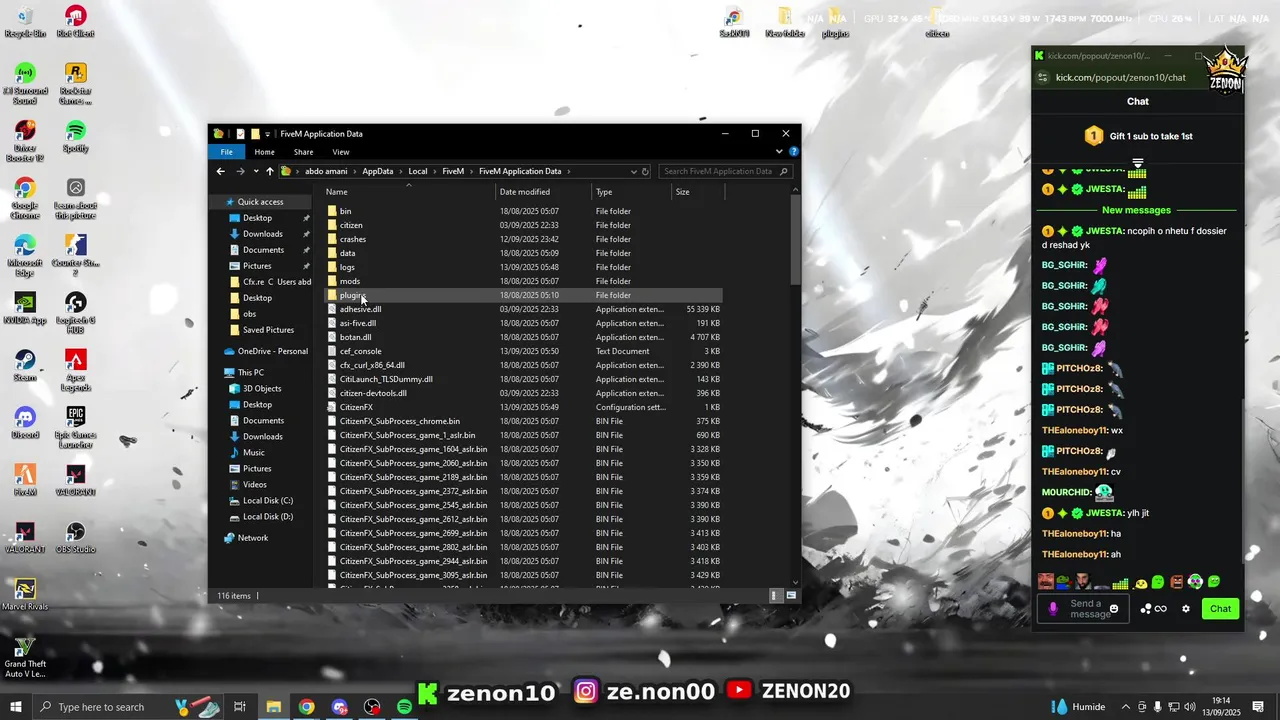Open chat settings gear in Kick chat
Viewport: 1280px width, 720px height.
click(x=1186, y=608)
